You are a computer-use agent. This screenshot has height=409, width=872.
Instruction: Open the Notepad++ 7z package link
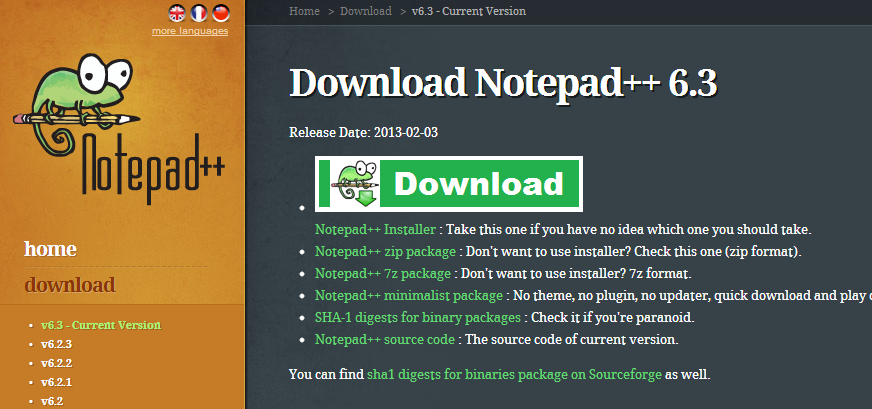pyautogui.click(x=383, y=274)
